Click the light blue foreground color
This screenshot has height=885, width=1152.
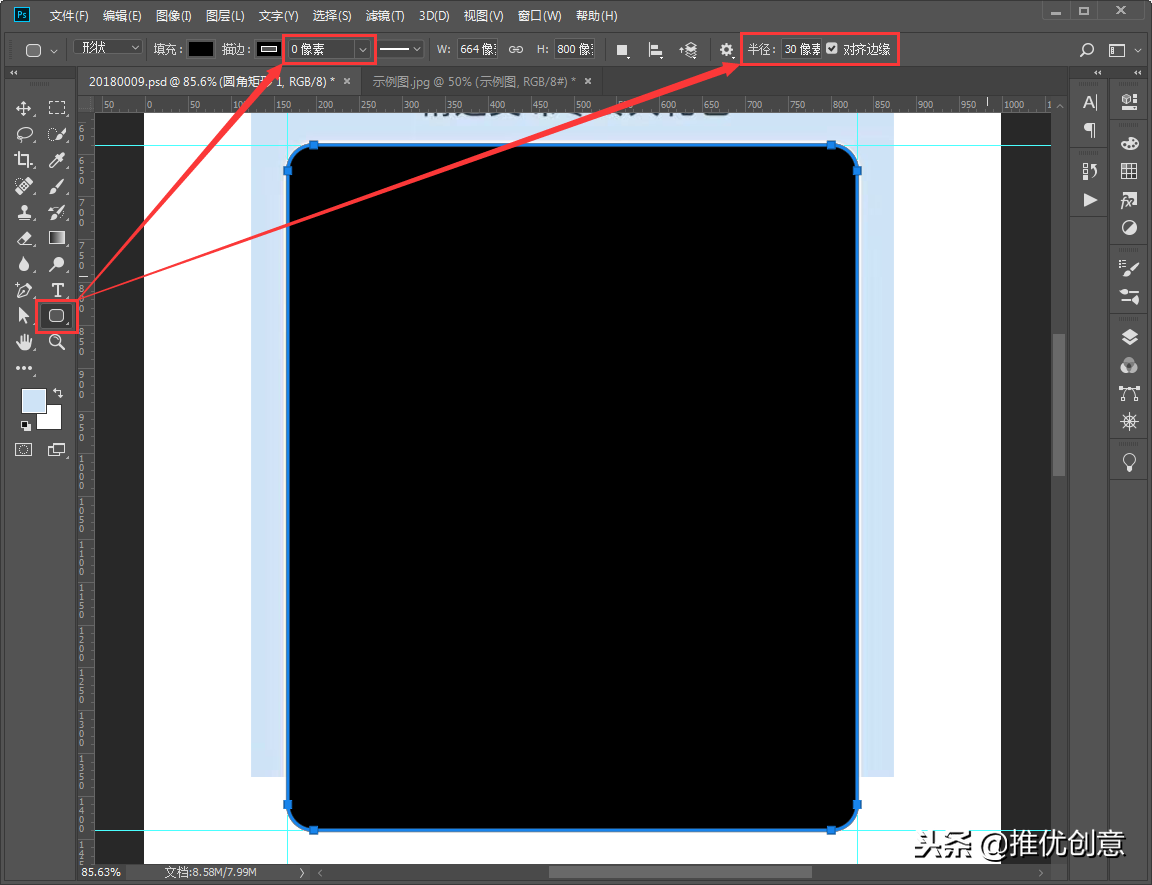32,400
